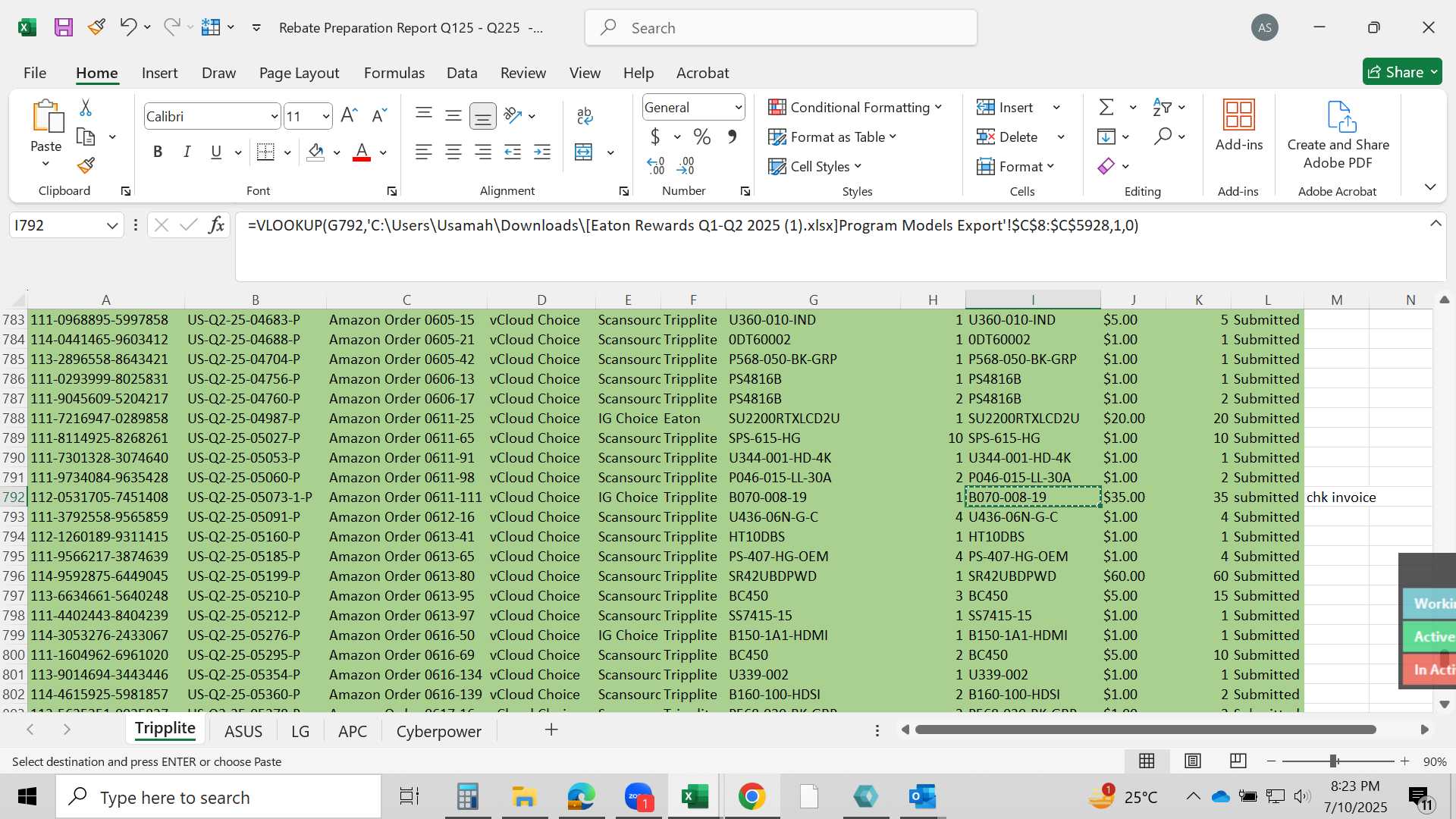This screenshot has width=1456, height=819.
Task: Click Decrease Decimal icon
Action: (x=686, y=165)
